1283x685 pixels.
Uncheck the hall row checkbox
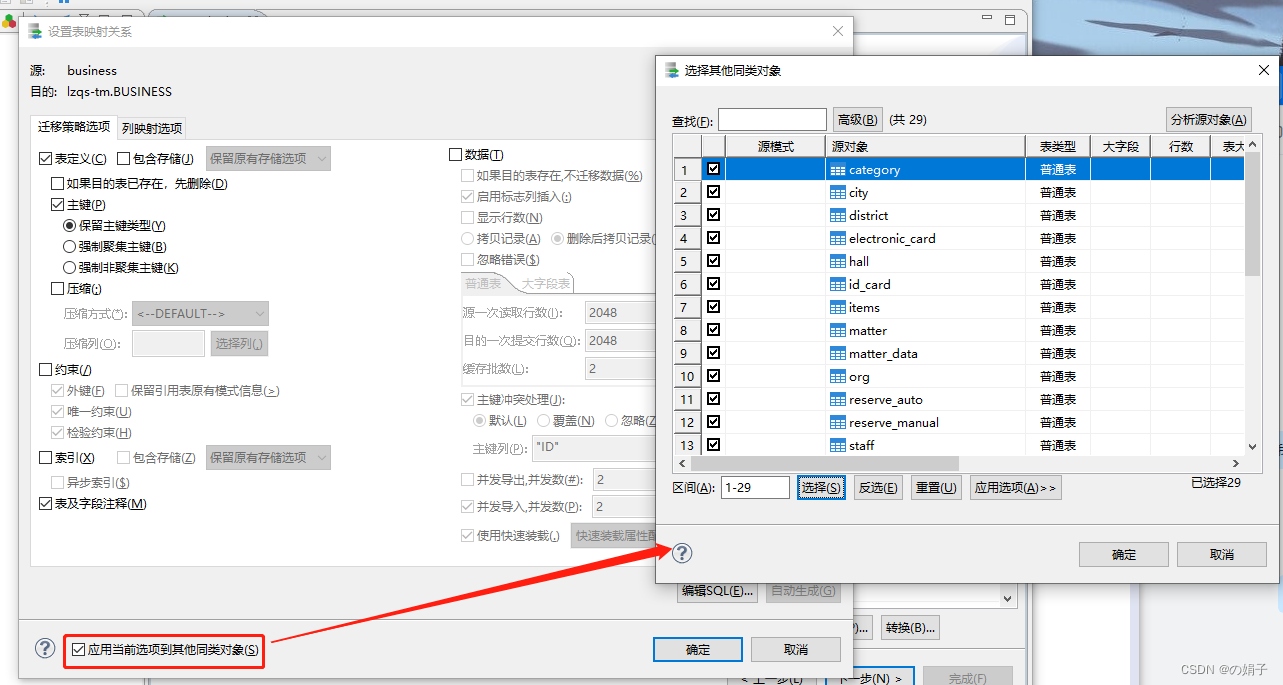713,261
